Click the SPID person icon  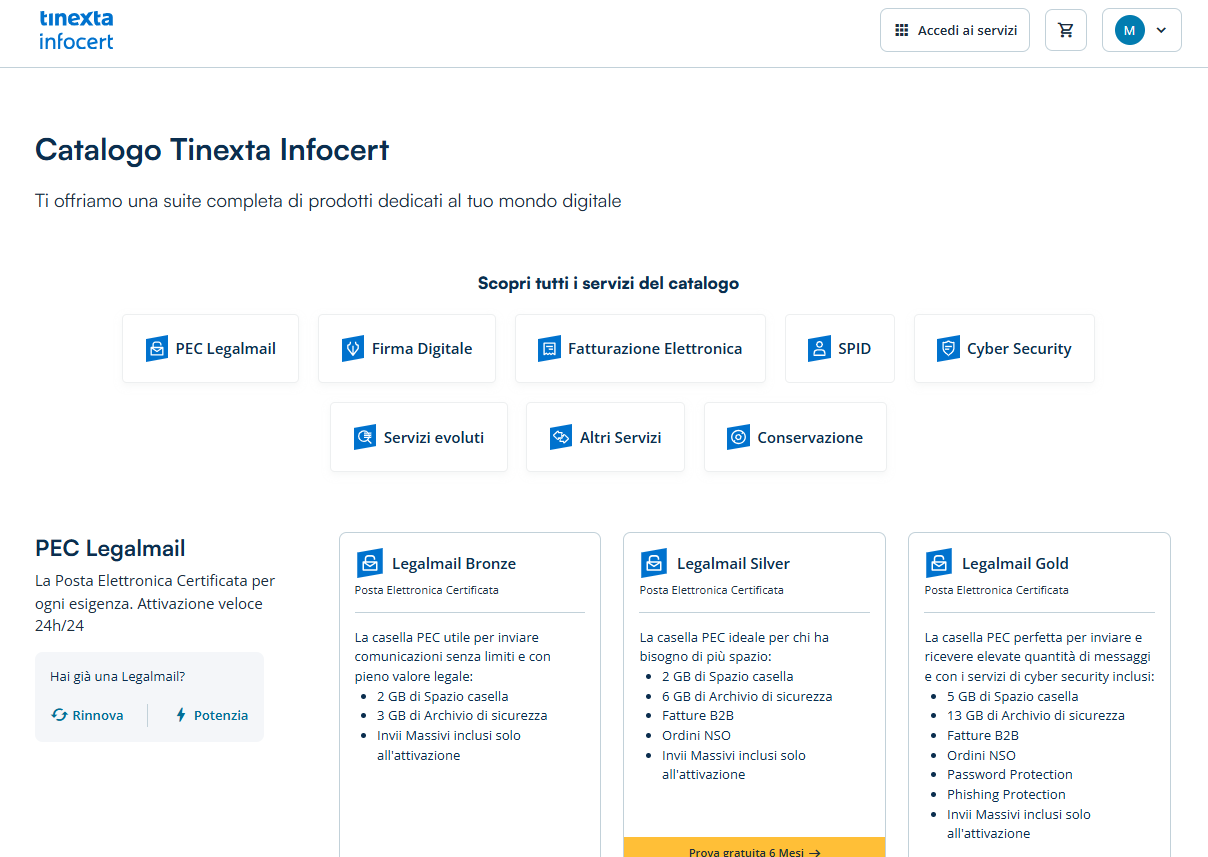point(820,349)
